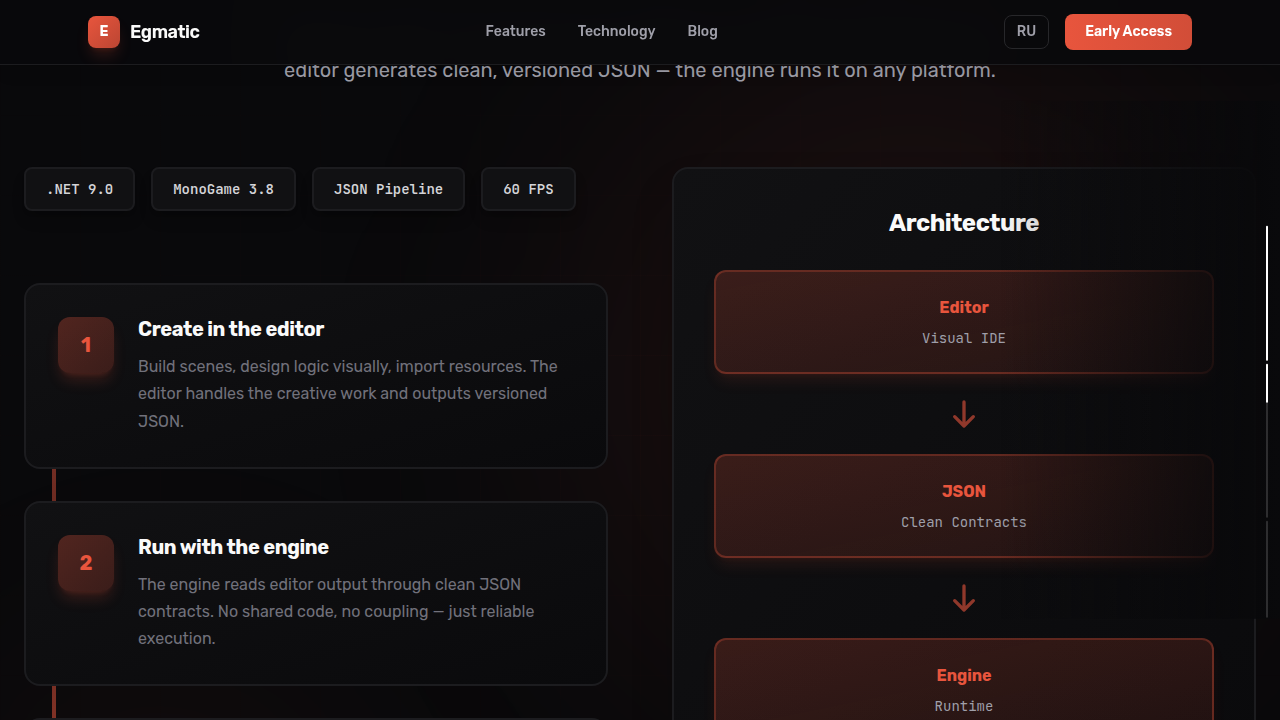Screen dimensions: 1280x720
Task: Click the red "Engine" architecture title
Action: pos(964,676)
